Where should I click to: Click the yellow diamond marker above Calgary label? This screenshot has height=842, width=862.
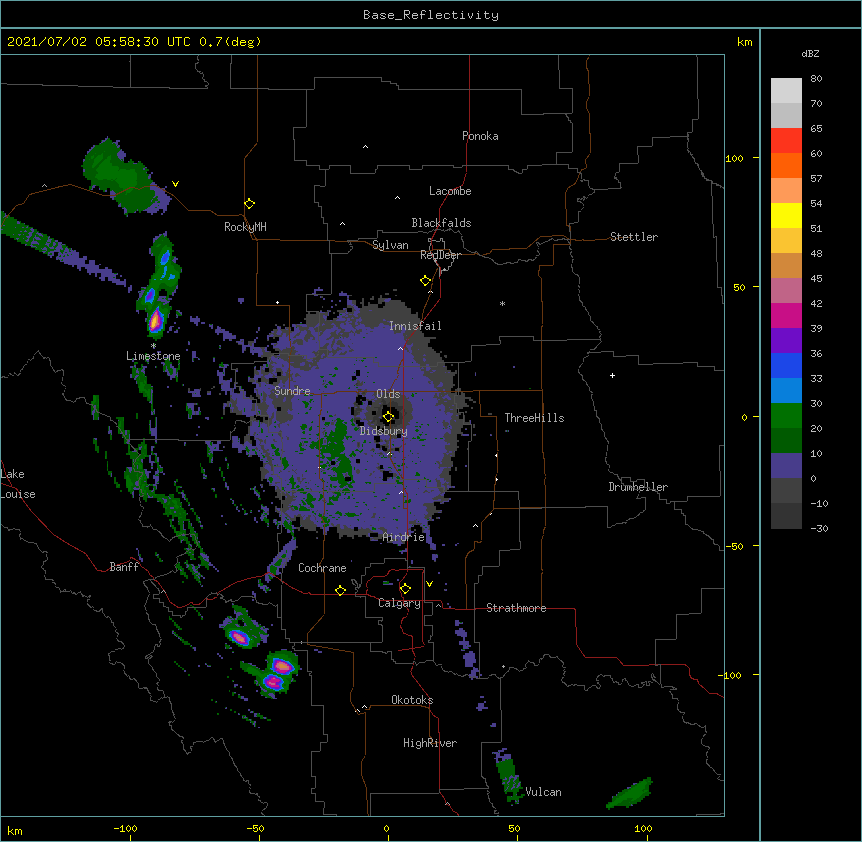pyautogui.click(x=405, y=589)
